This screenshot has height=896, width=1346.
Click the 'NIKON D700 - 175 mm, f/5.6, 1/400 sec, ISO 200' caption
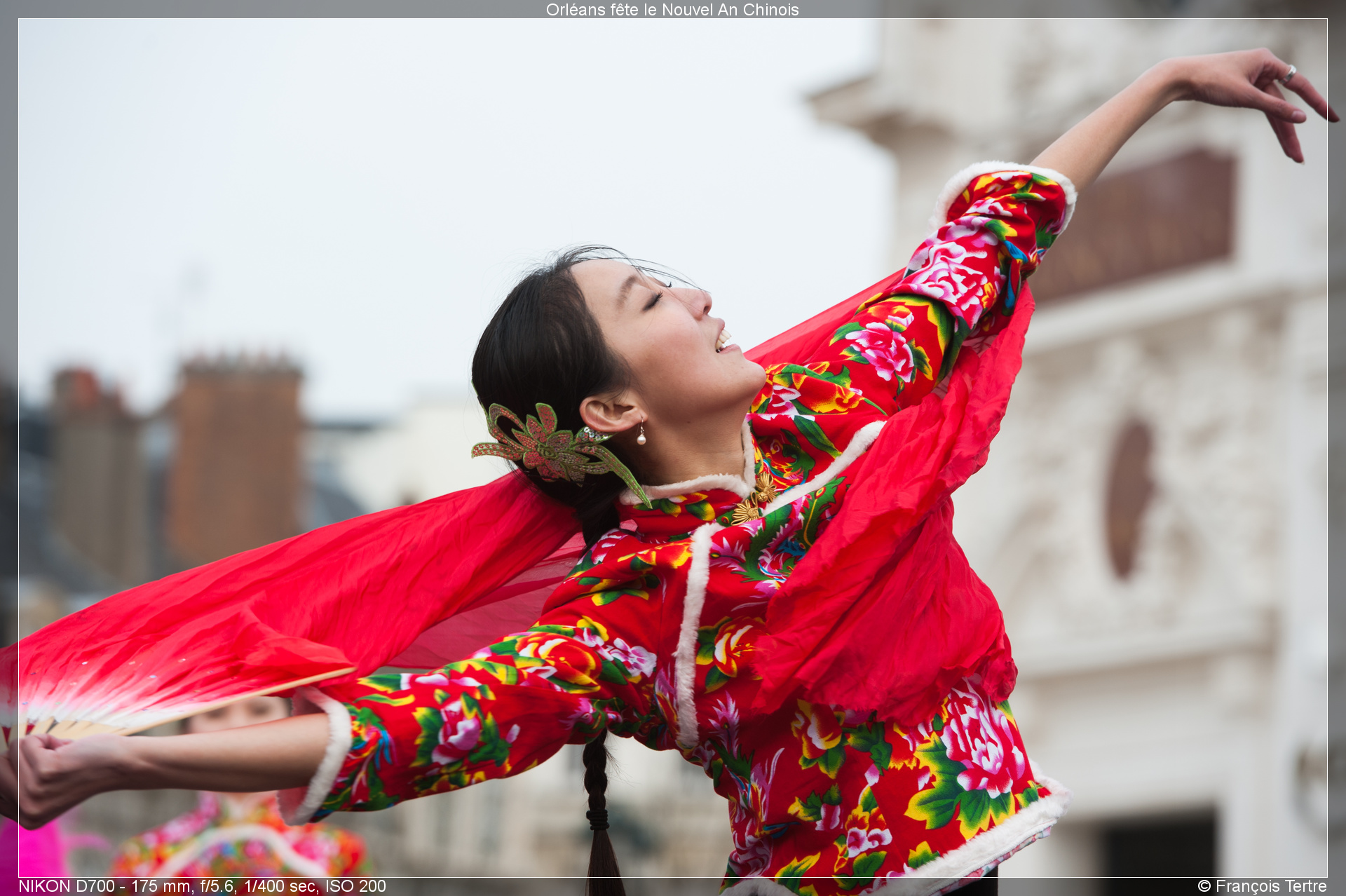pos(202,886)
